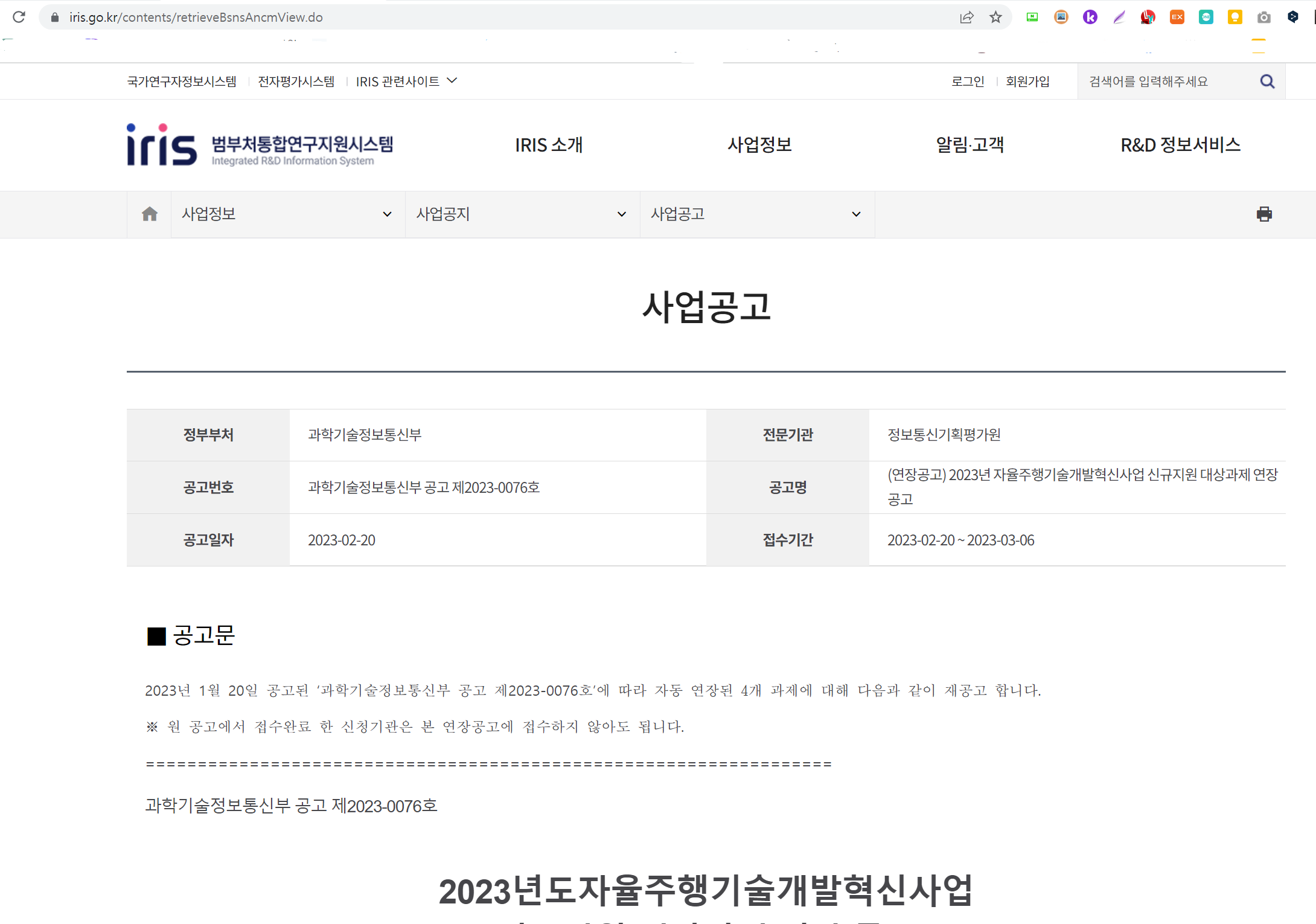Open the R&D 정보서비스 main menu
The width and height of the screenshot is (1316, 924).
[x=1180, y=145]
